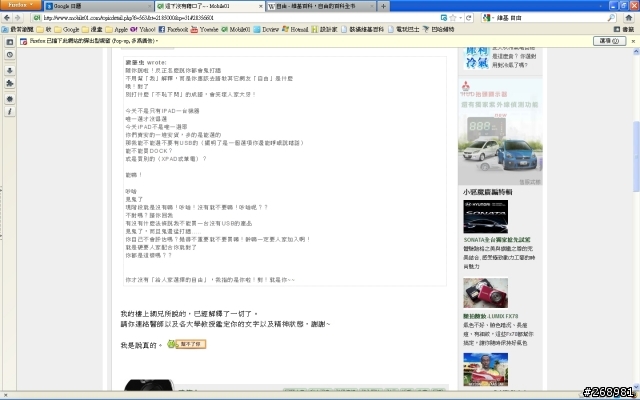Click the URL address field
640x400 pixels.
(239, 18)
